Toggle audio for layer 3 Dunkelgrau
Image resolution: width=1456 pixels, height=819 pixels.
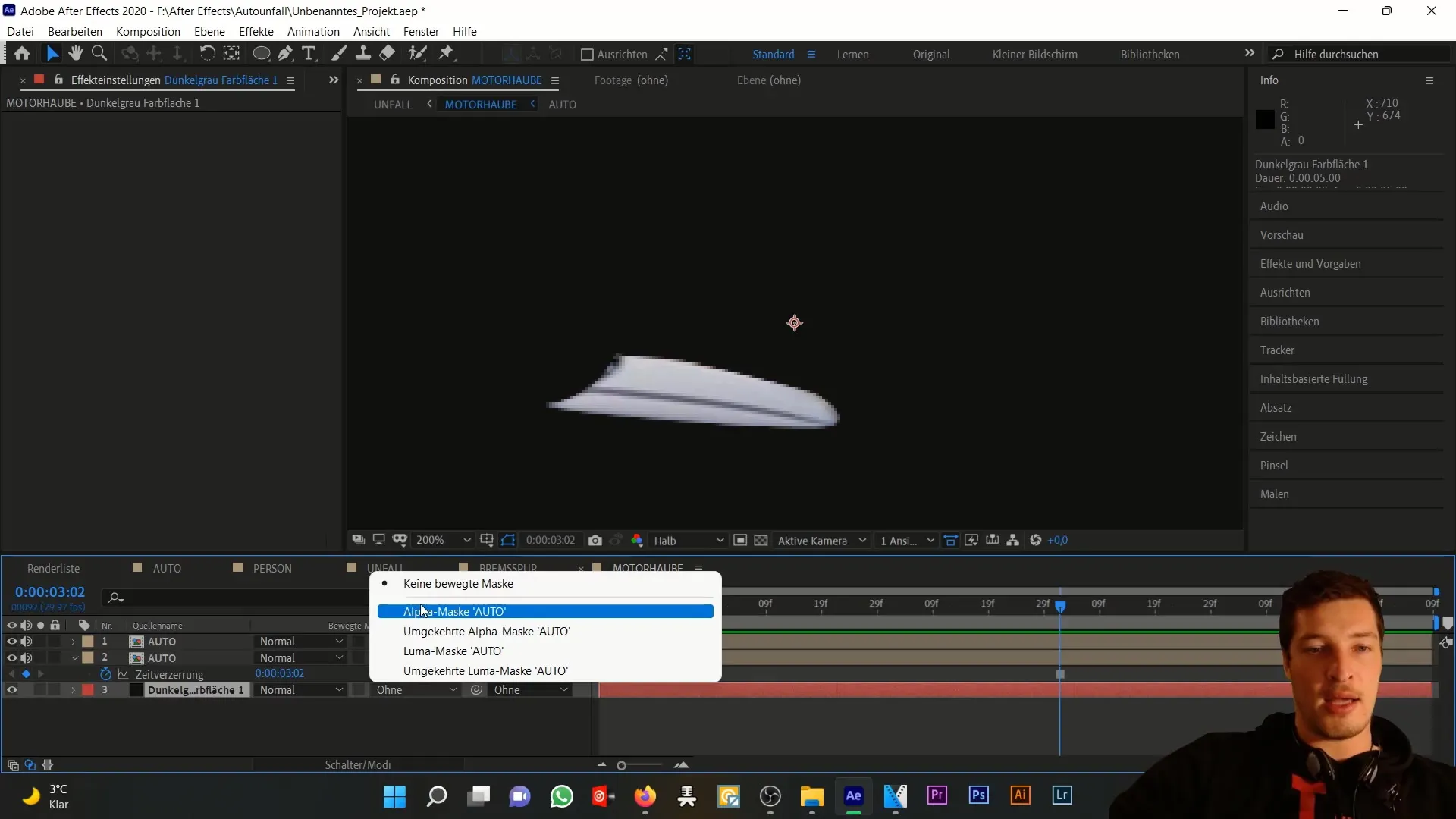pyautogui.click(x=26, y=690)
